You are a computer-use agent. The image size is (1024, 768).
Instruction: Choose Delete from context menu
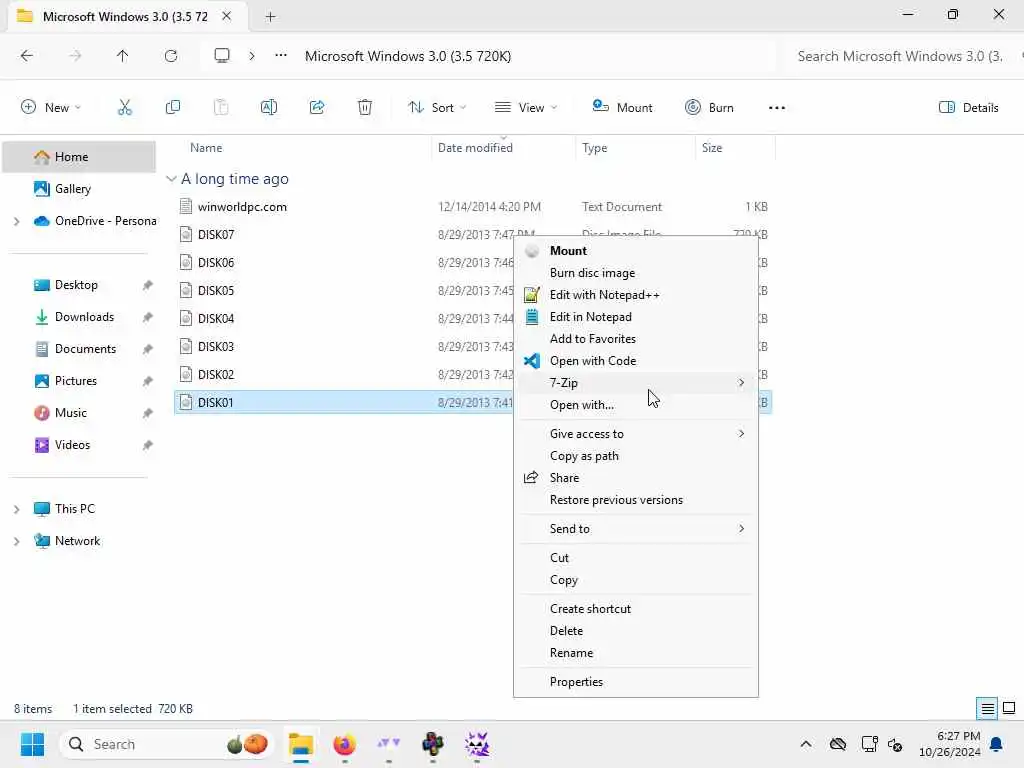635,631
